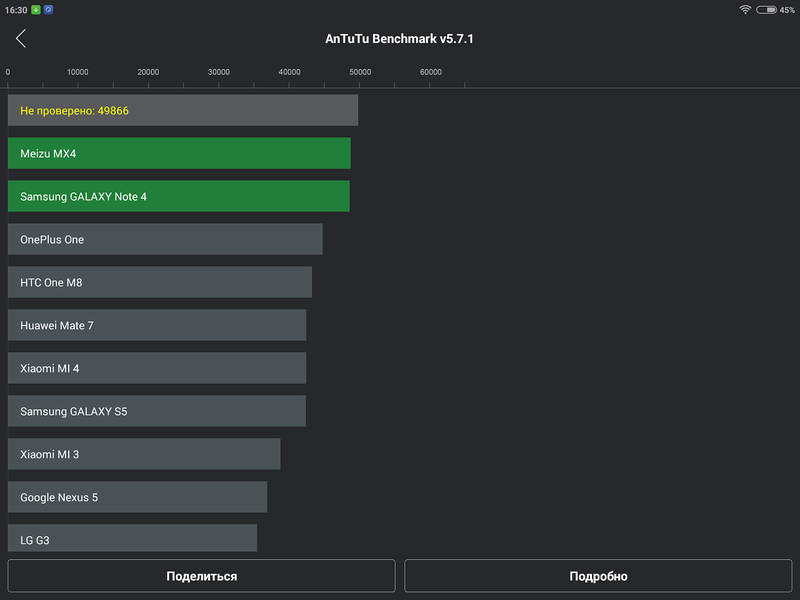Click the 0 axis label
The width and height of the screenshot is (800, 600).
coord(8,72)
